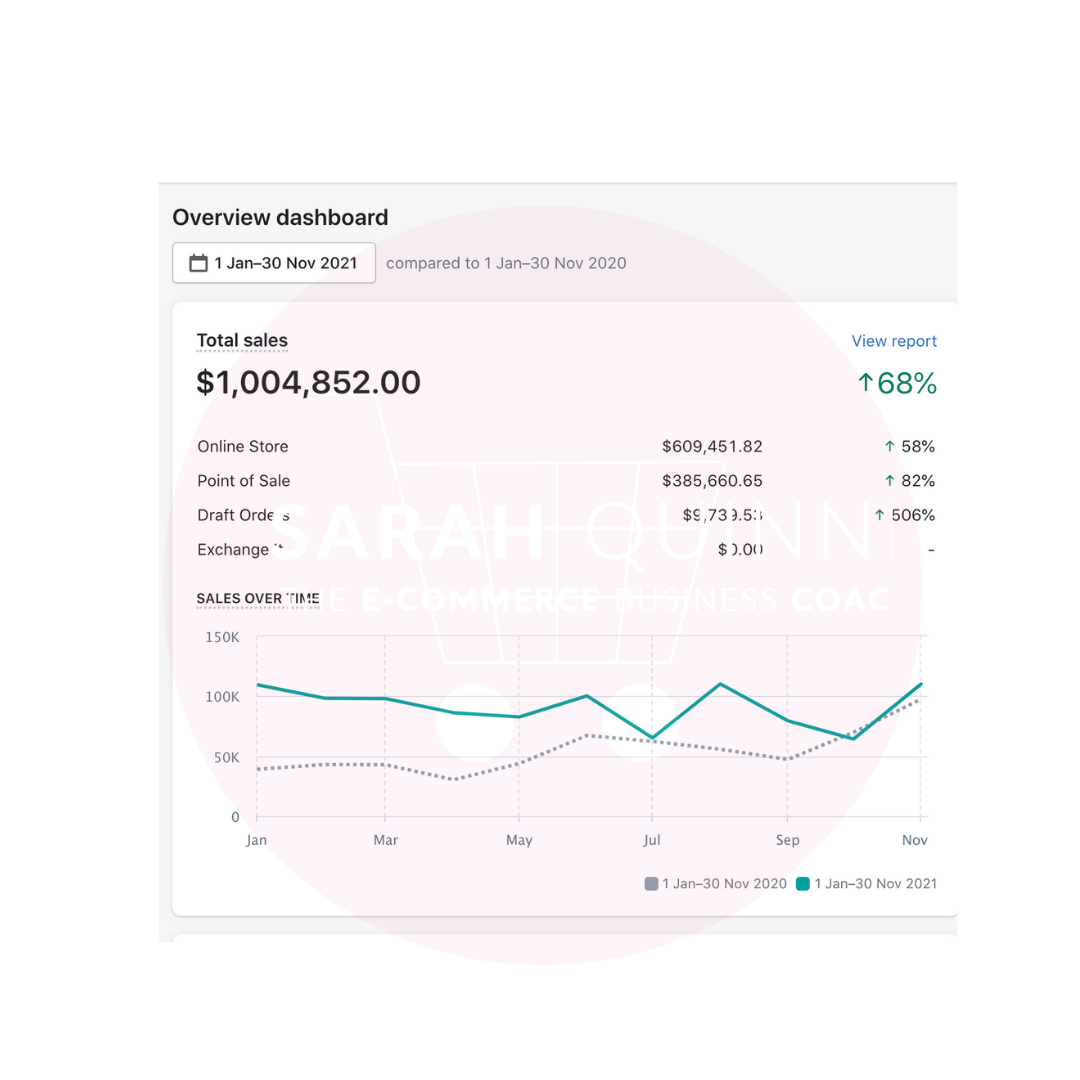Click the Nov data point on teal line

coord(921,684)
